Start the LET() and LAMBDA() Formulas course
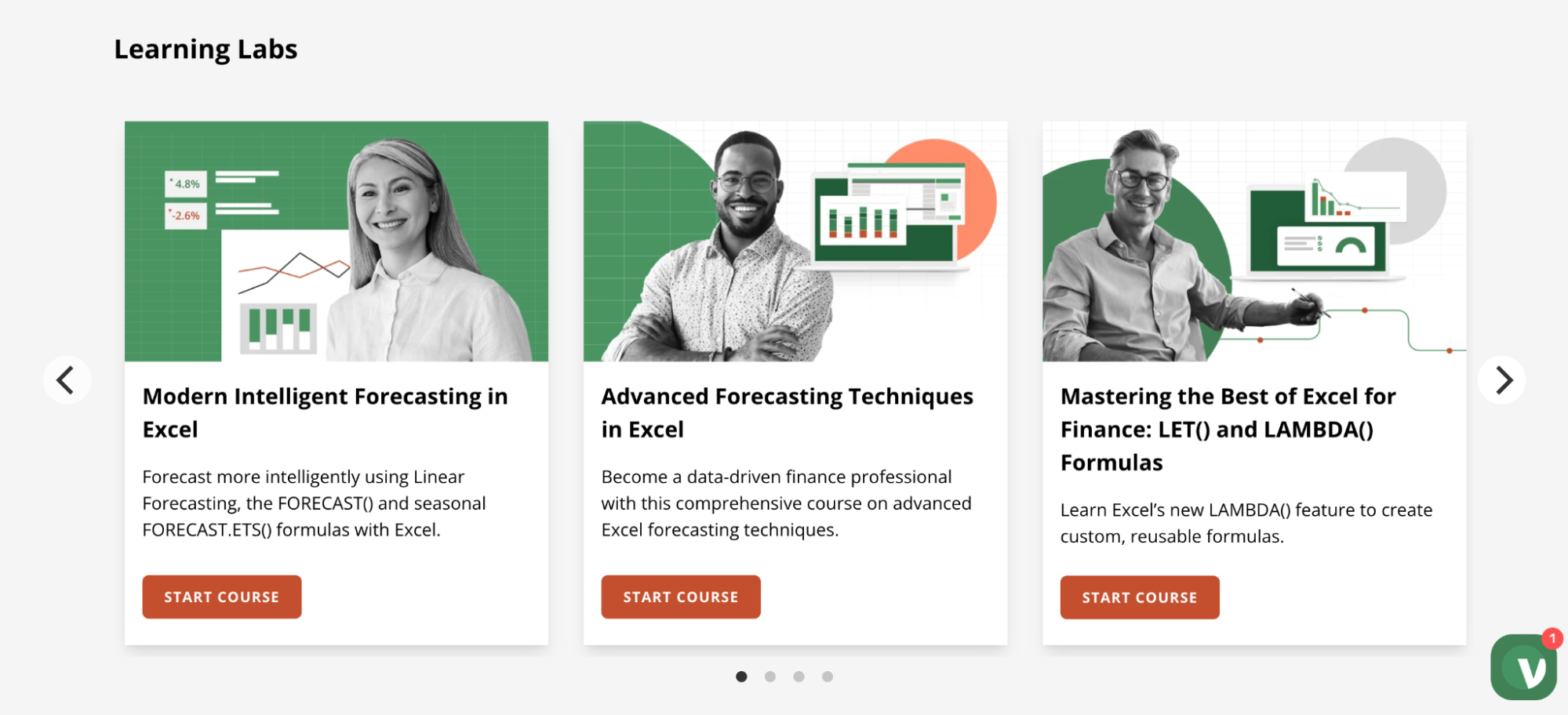This screenshot has height=715, width=1568. click(1139, 597)
